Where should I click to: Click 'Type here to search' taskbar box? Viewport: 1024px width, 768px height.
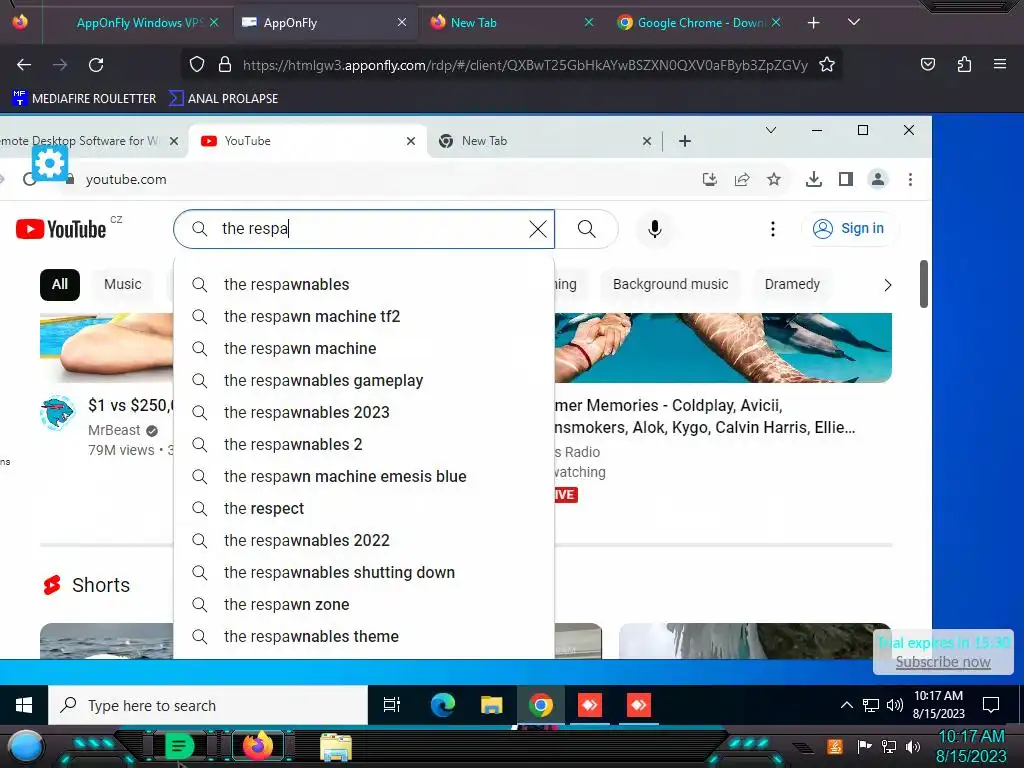pos(208,705)
